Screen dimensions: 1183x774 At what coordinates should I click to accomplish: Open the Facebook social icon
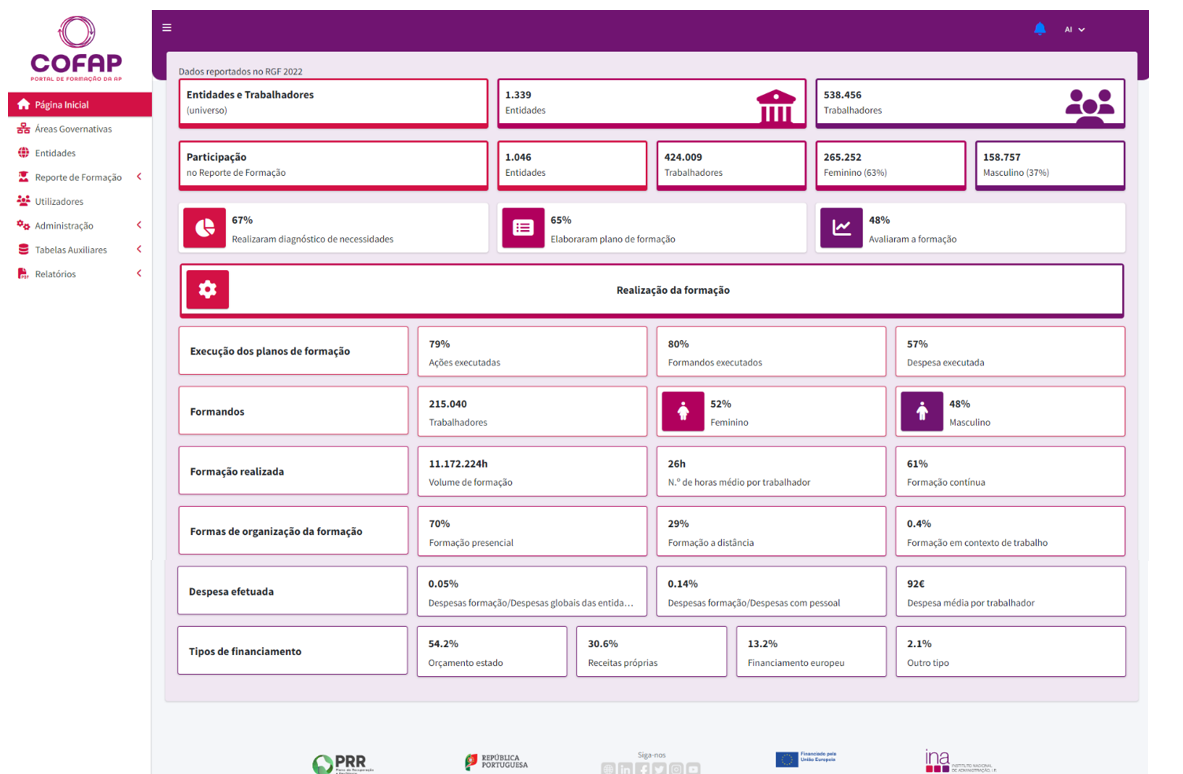click(642, 769)
